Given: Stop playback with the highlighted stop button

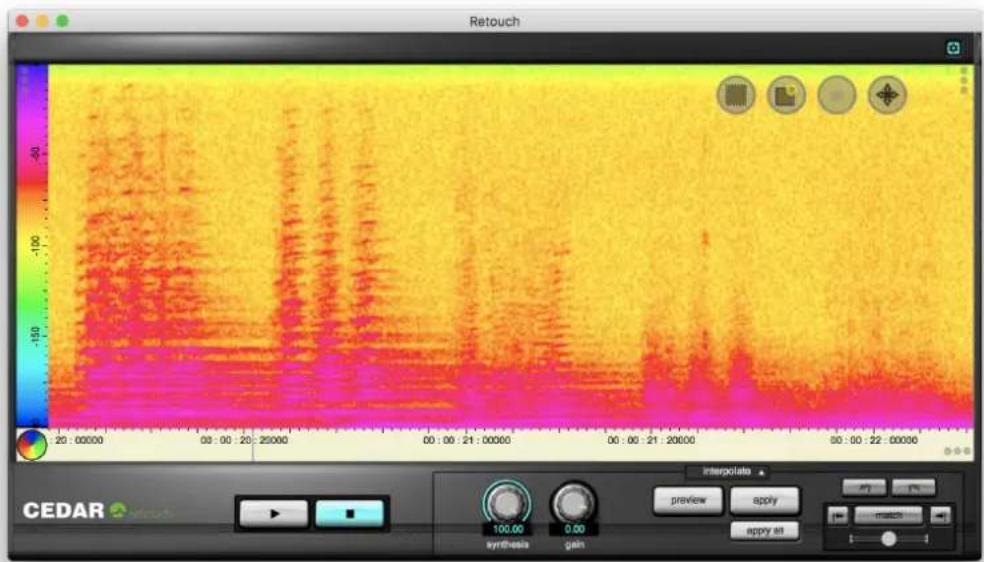Looking at the screenshot, I should [350, 514].
